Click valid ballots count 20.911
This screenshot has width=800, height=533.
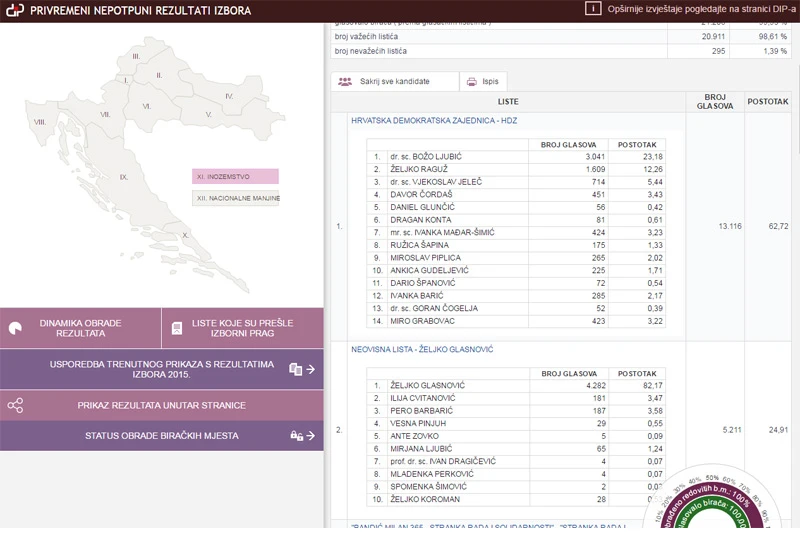(x=713, y=37)
